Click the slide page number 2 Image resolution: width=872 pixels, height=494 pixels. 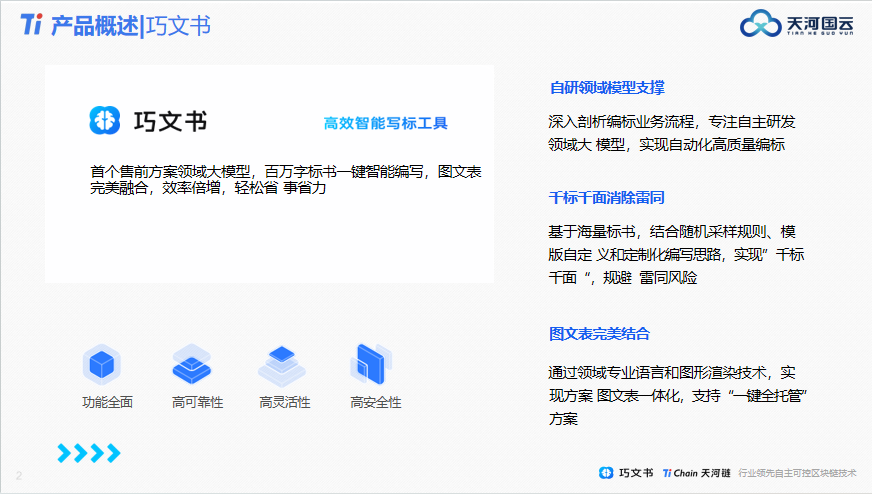tap(19, 476)
